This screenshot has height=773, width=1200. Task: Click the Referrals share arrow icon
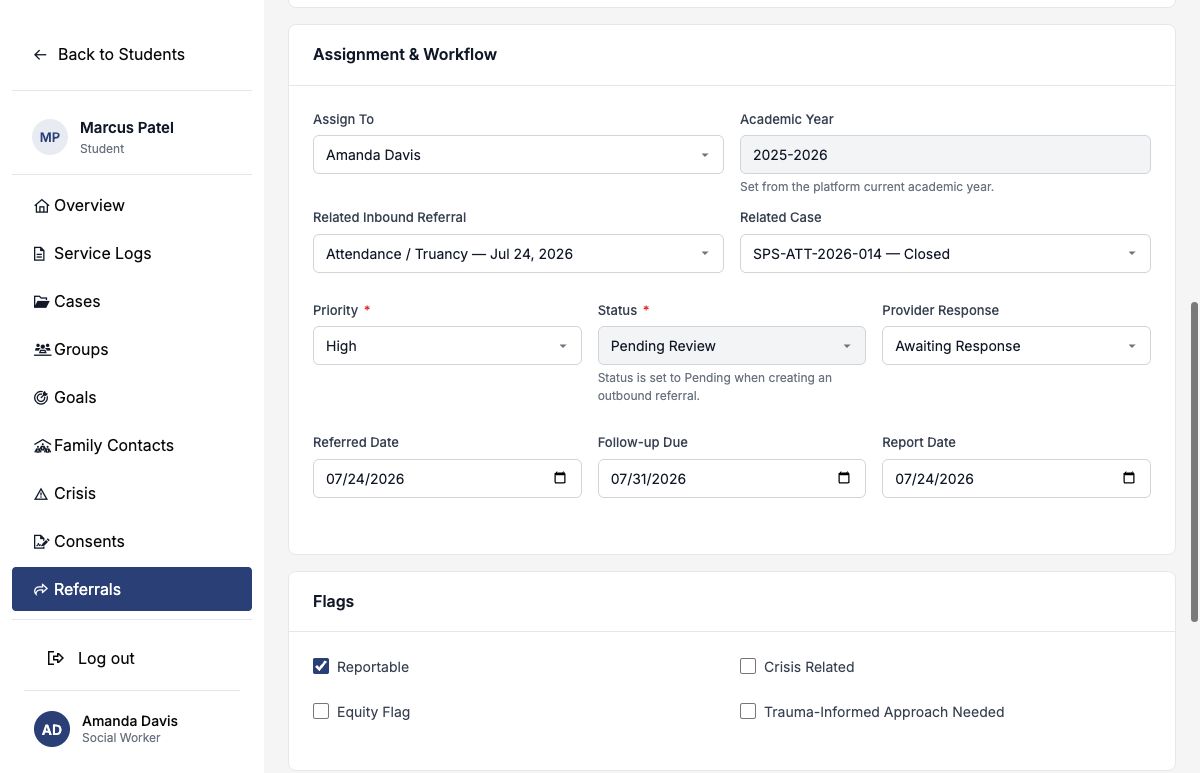41,590
